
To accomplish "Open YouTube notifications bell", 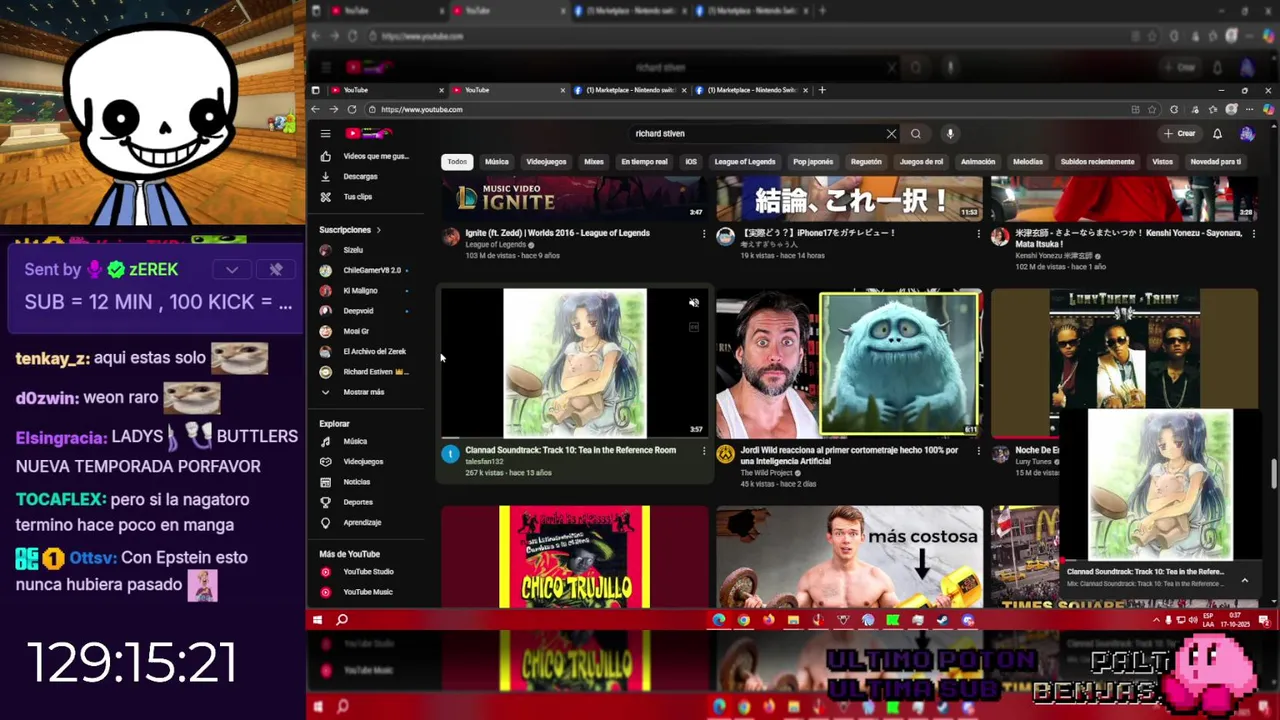I will 1217,133.
